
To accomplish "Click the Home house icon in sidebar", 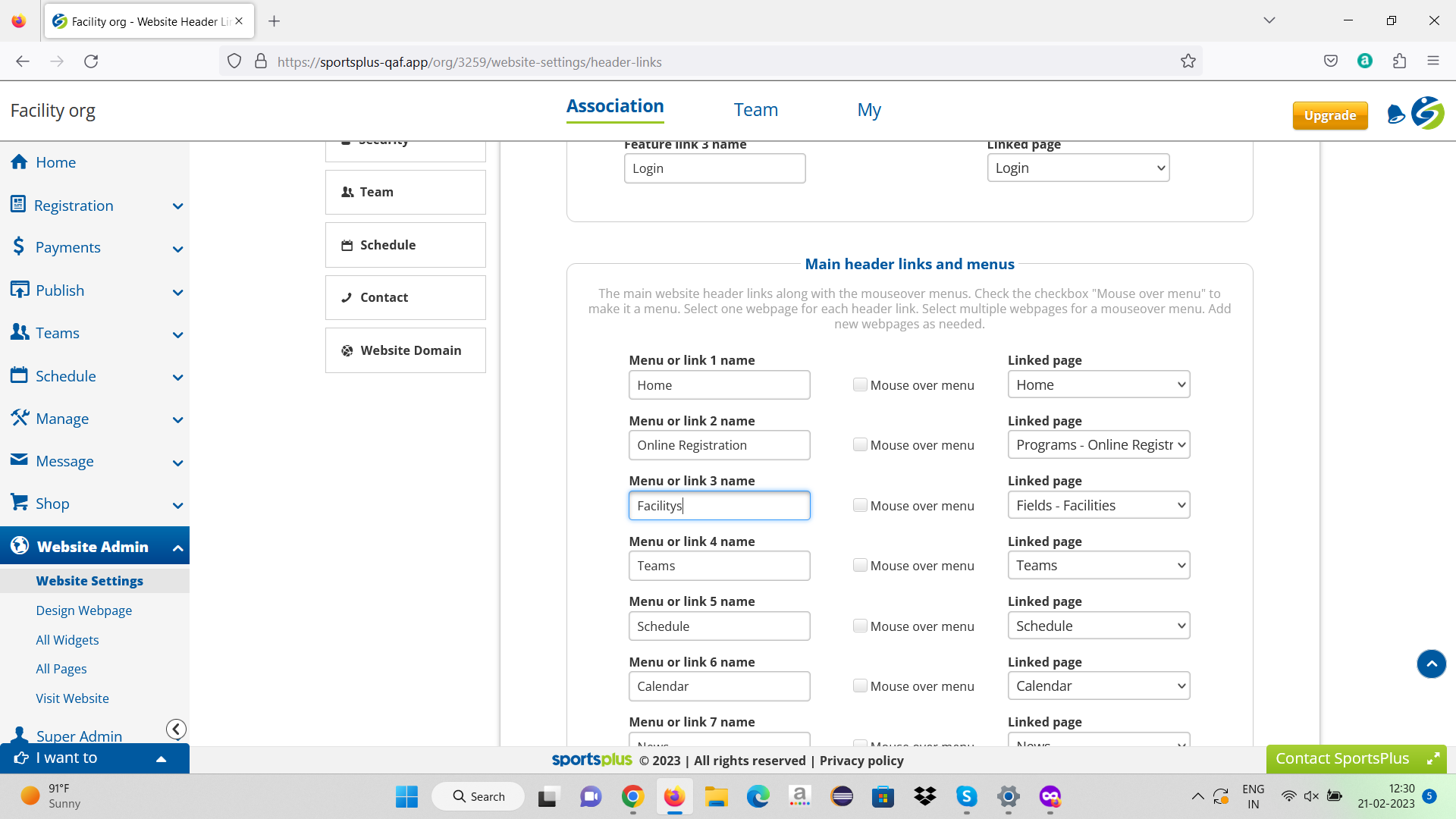I will [20, 162].
